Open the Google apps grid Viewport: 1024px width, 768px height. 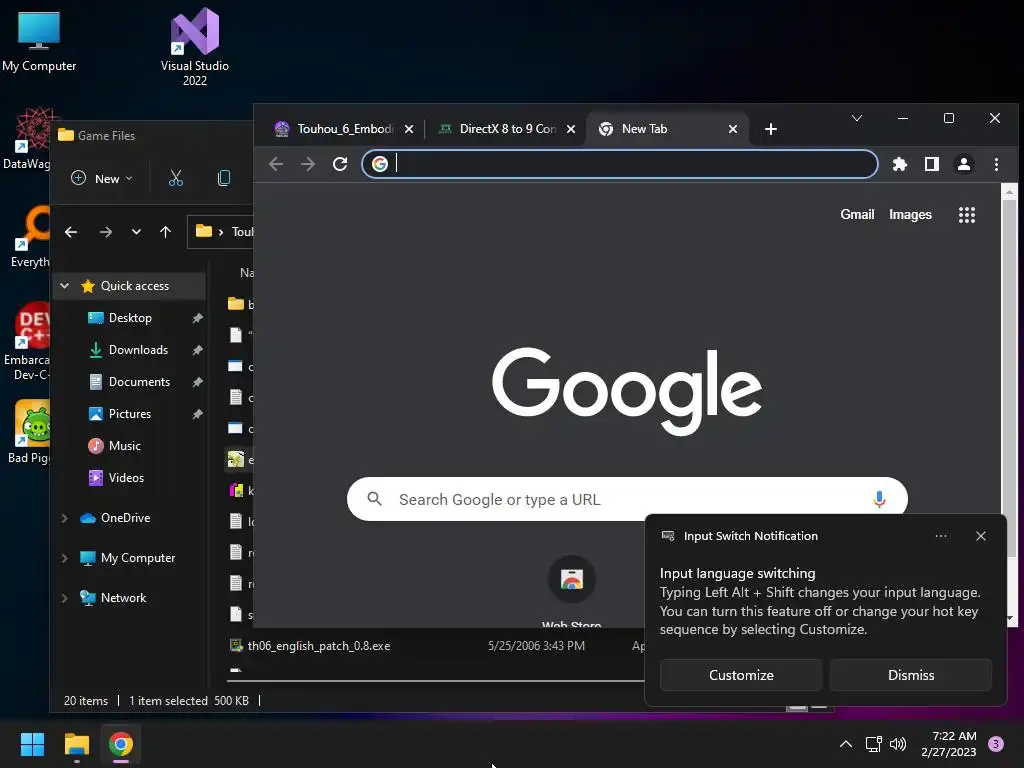pyautogui.click(x=967, y=215)
